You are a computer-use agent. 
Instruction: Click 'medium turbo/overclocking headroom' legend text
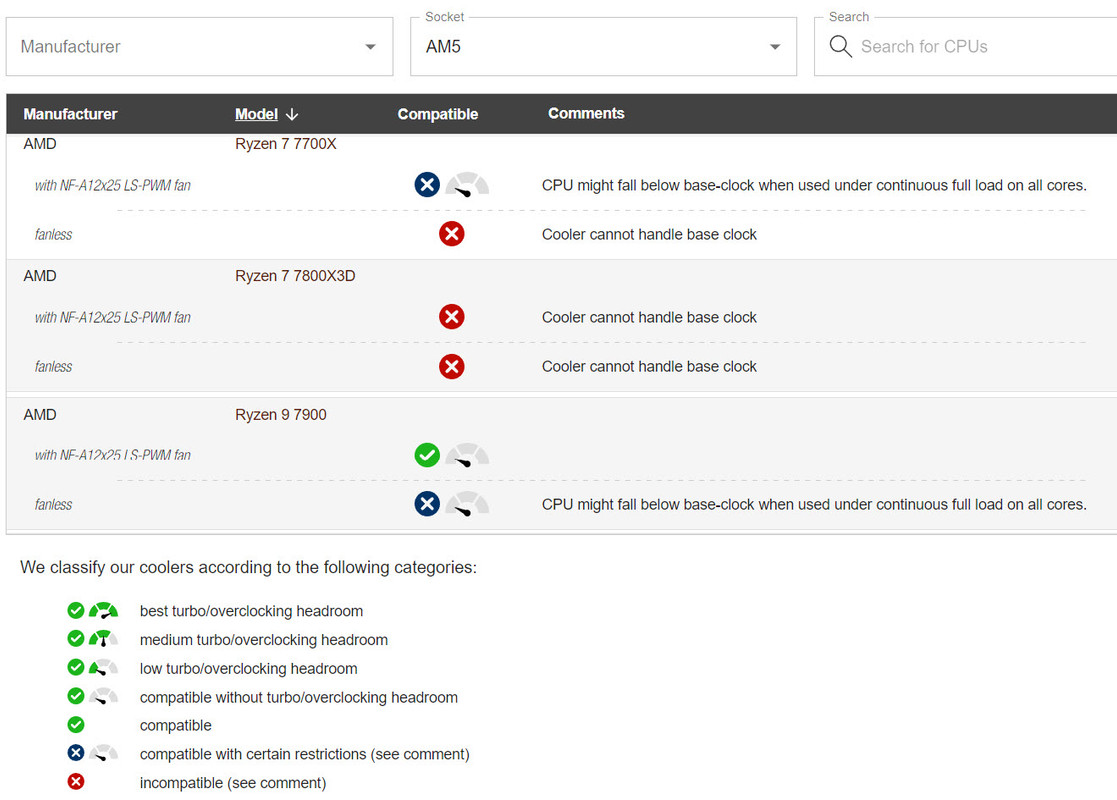pyautogui.click(x=264, y=640)
